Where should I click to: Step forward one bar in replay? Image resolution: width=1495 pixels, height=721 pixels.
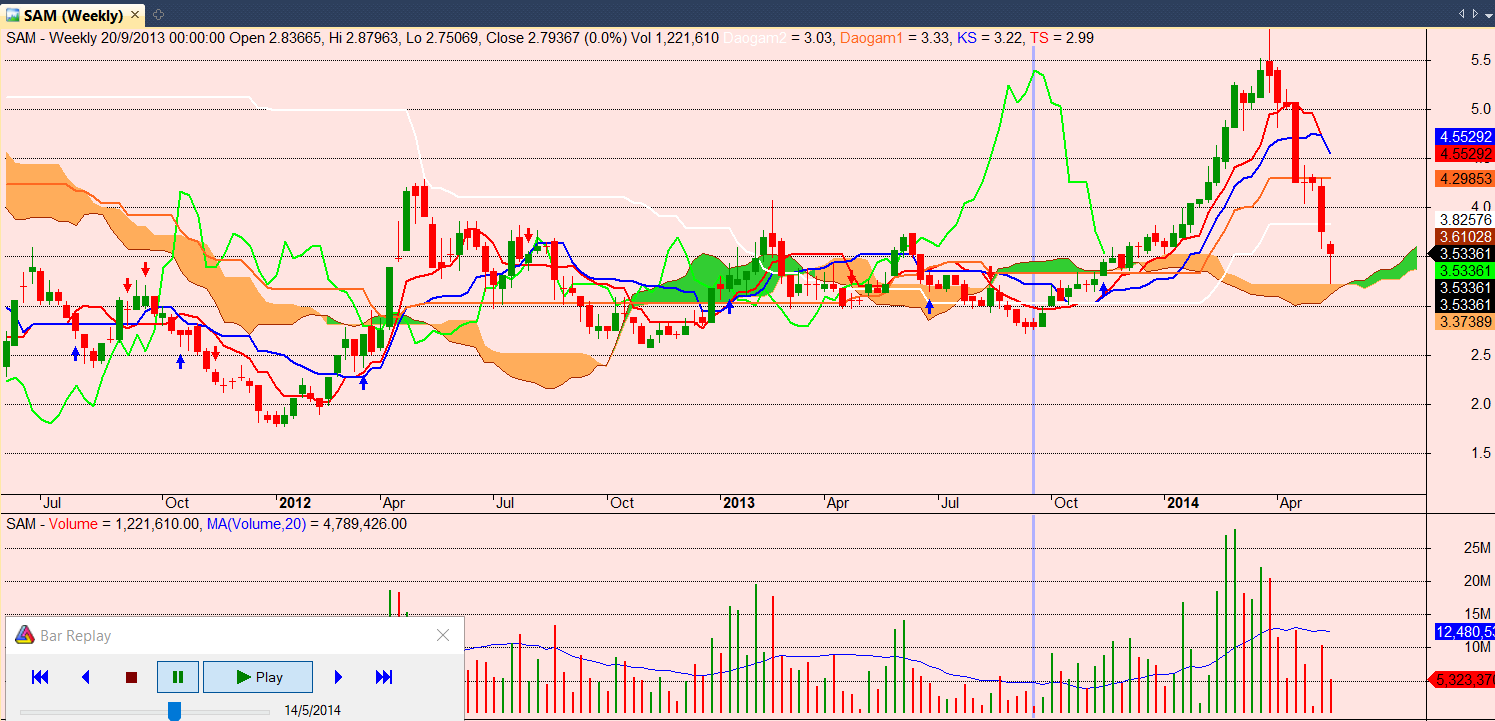pyautogui.click(x=338, y=677)
